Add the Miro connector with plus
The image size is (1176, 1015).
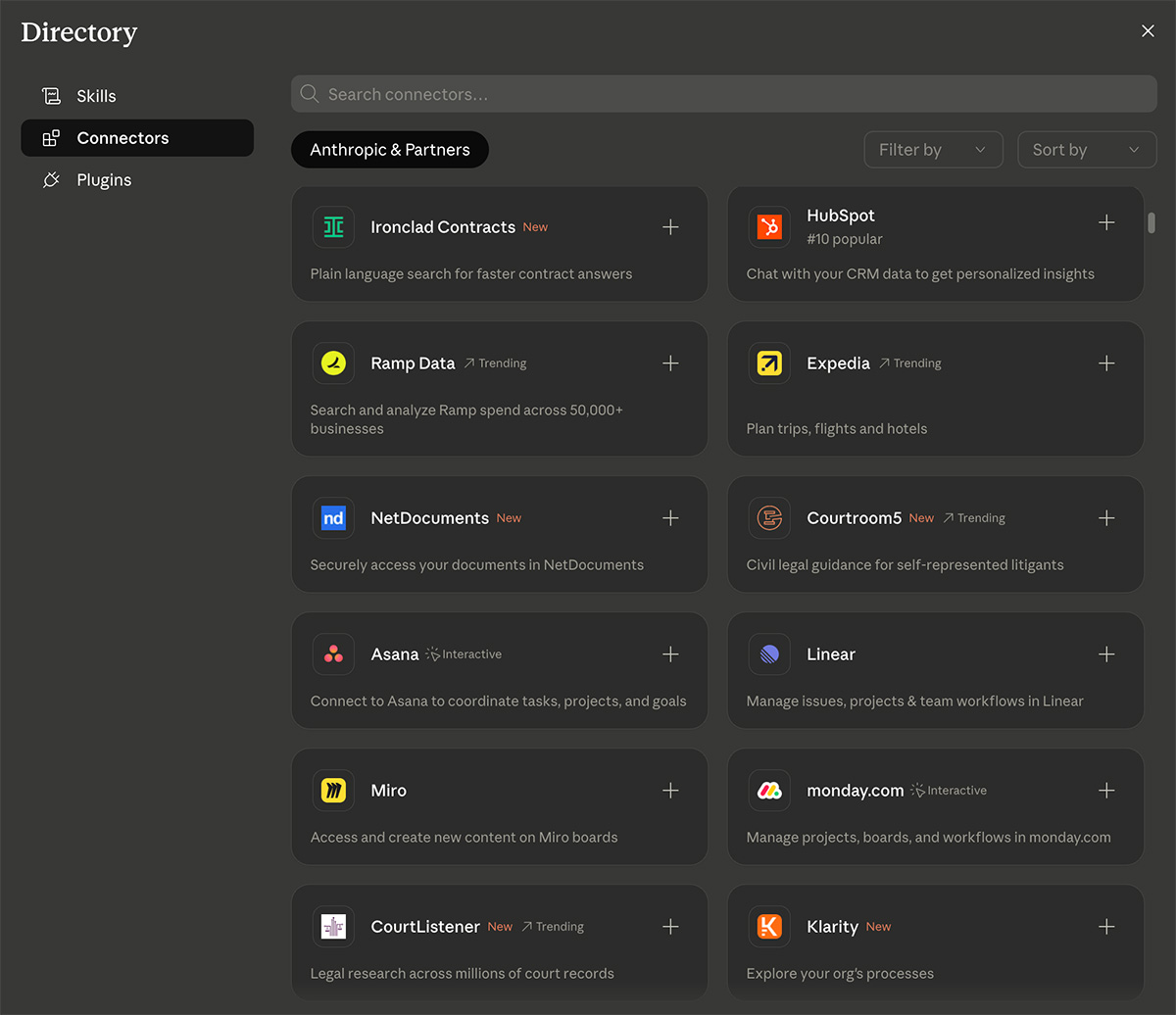coord(670,790)
